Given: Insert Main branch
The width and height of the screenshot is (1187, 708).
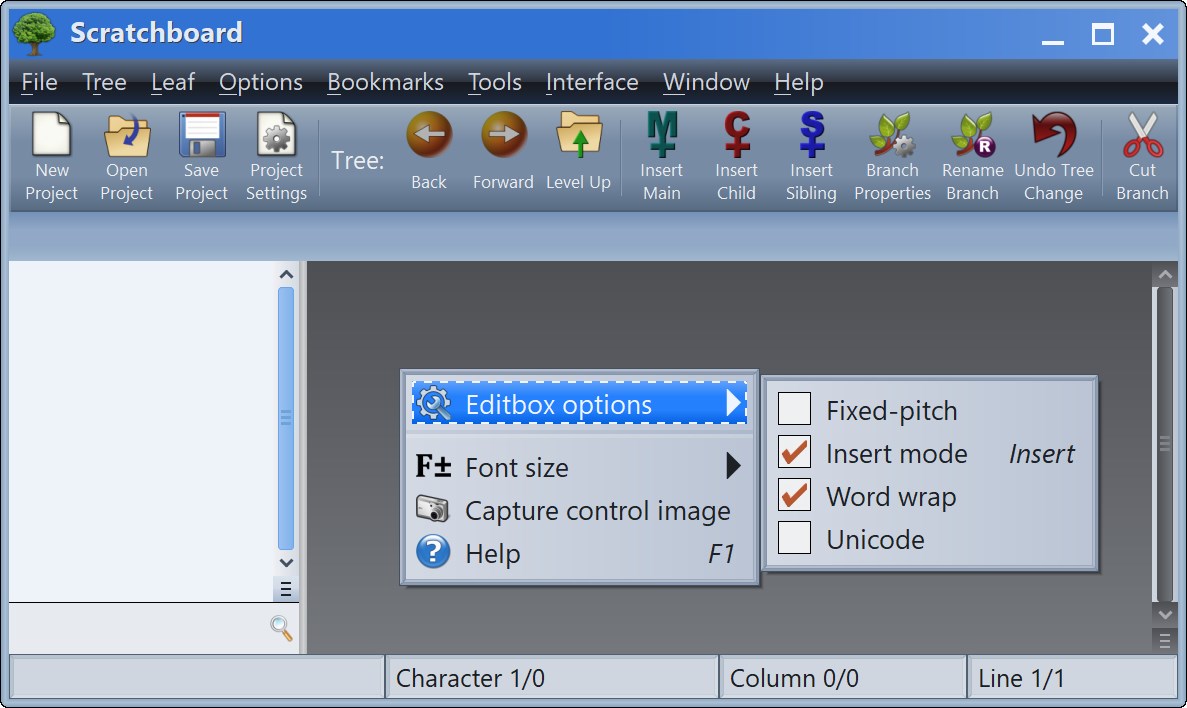Looking at the screenshot, I should [662, 157].
